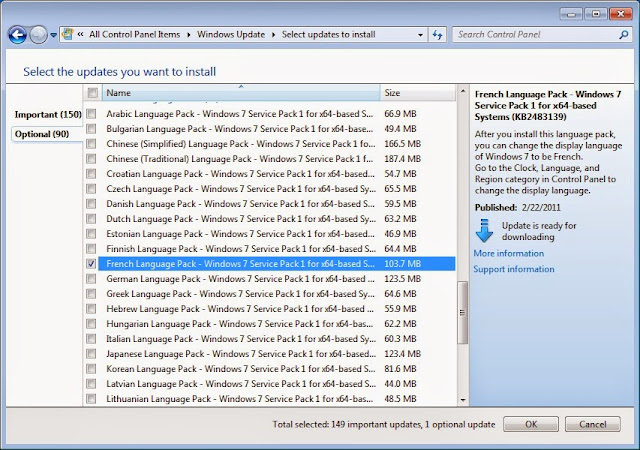Click the 123.5 MB size cell
Viewport: 640px width, 450px height.
[x=402, y=279]
